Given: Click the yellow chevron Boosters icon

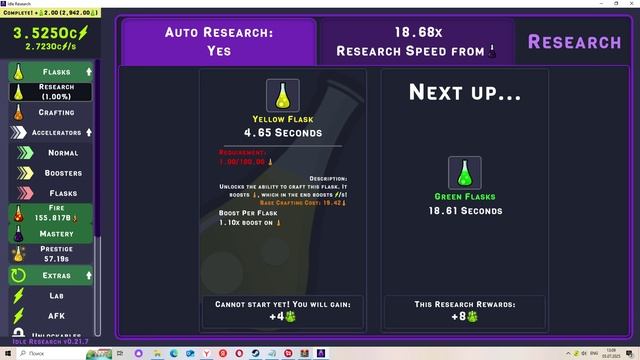Looking at the screenshot, I should pos(25,173).
